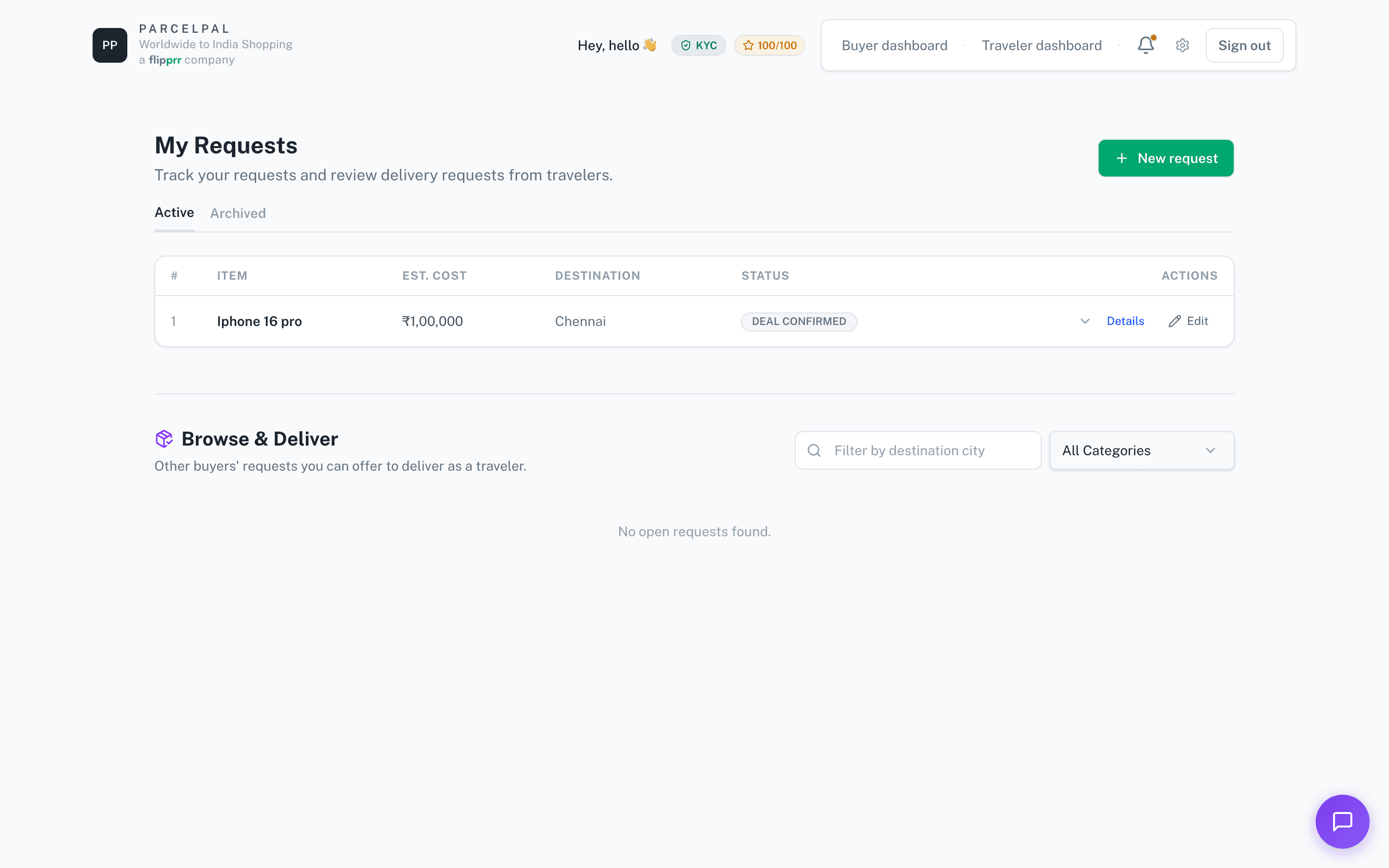
Task: Expand the Iphone 16 pro row chevron
Action: (x=1084, y=322)
